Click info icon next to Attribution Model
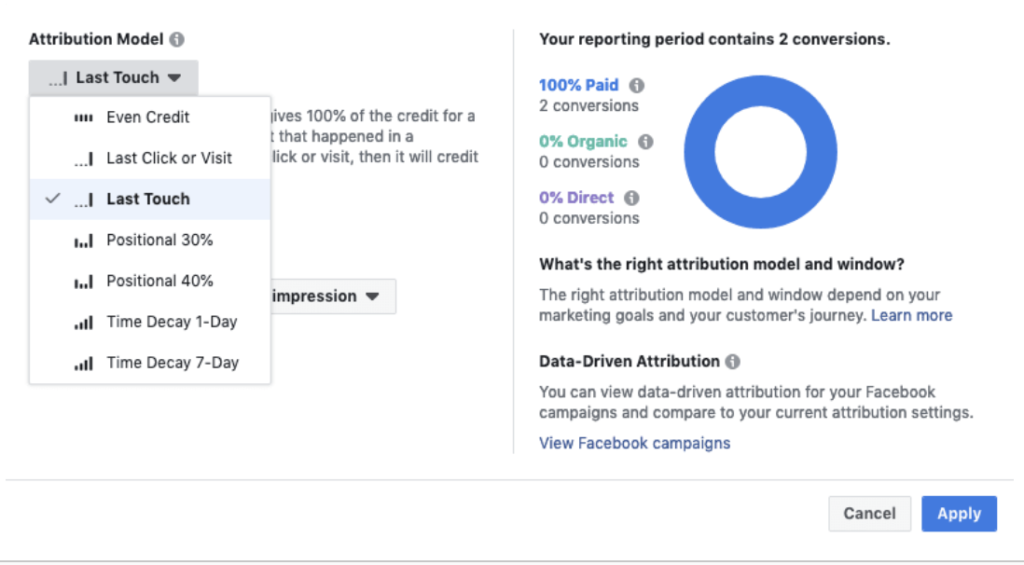Screen dimensions: 1024x565 177,40
